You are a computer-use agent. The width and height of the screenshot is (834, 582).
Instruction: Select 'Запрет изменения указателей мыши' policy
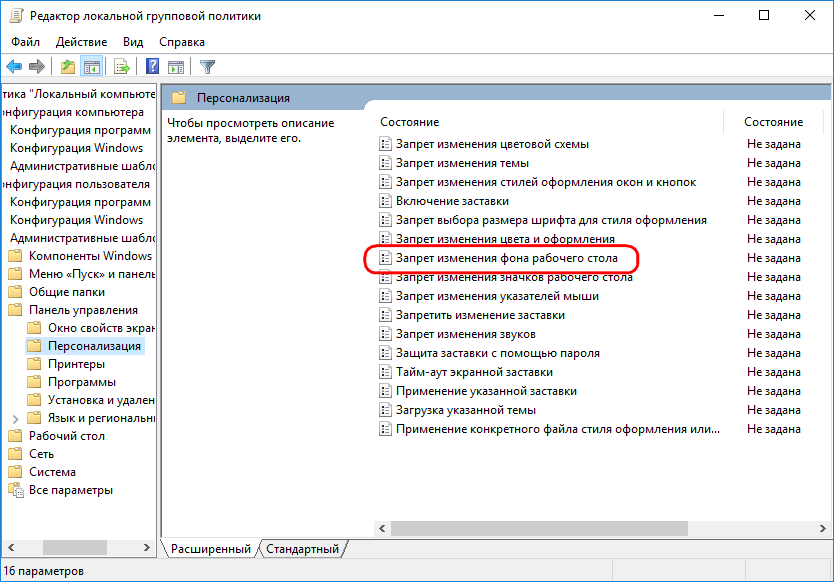[497, 296]
